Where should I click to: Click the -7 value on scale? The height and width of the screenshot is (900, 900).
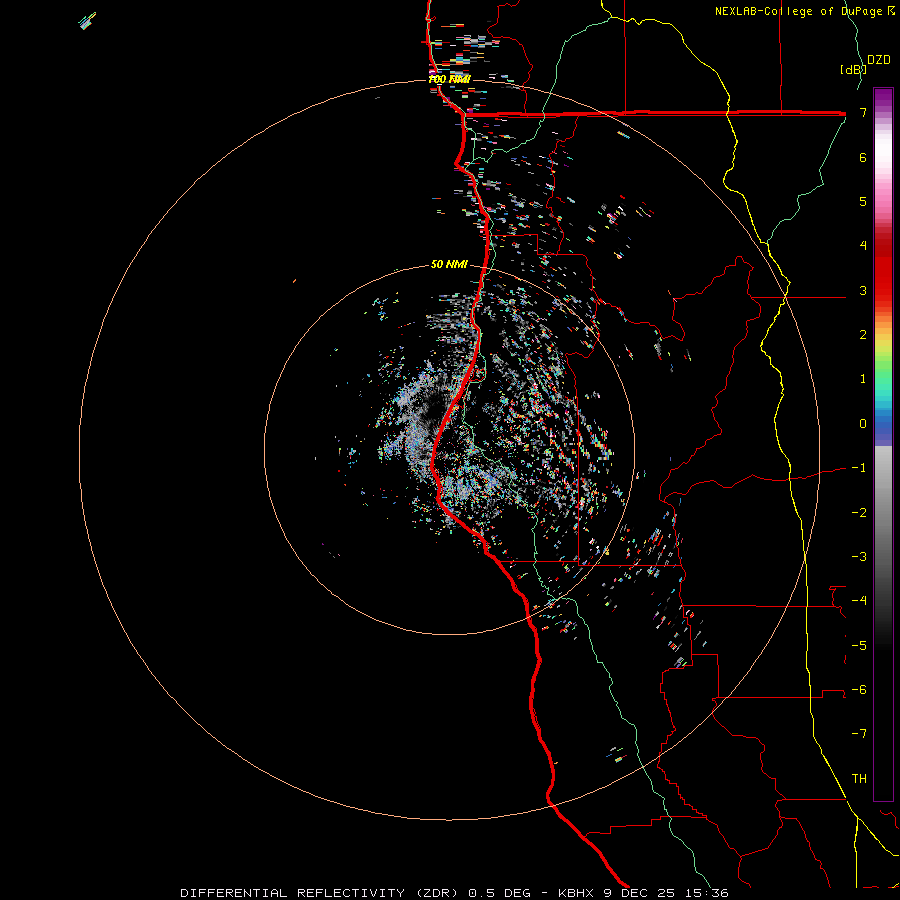[x=859, y=734]
